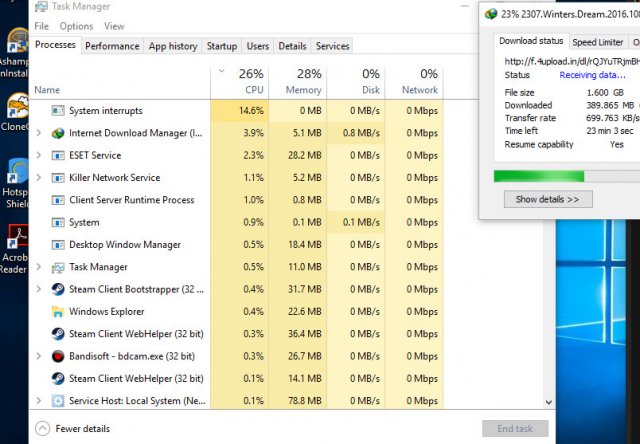Expand the Task Manager process entry
Image resolution: width=640 pixels, height=444 pixels.
coord(38,267)
